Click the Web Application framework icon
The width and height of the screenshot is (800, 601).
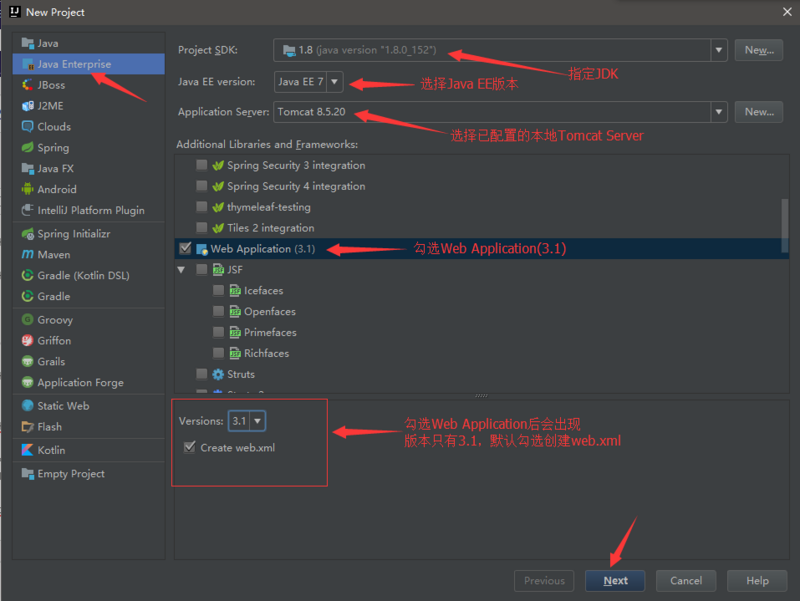(202, 249)
